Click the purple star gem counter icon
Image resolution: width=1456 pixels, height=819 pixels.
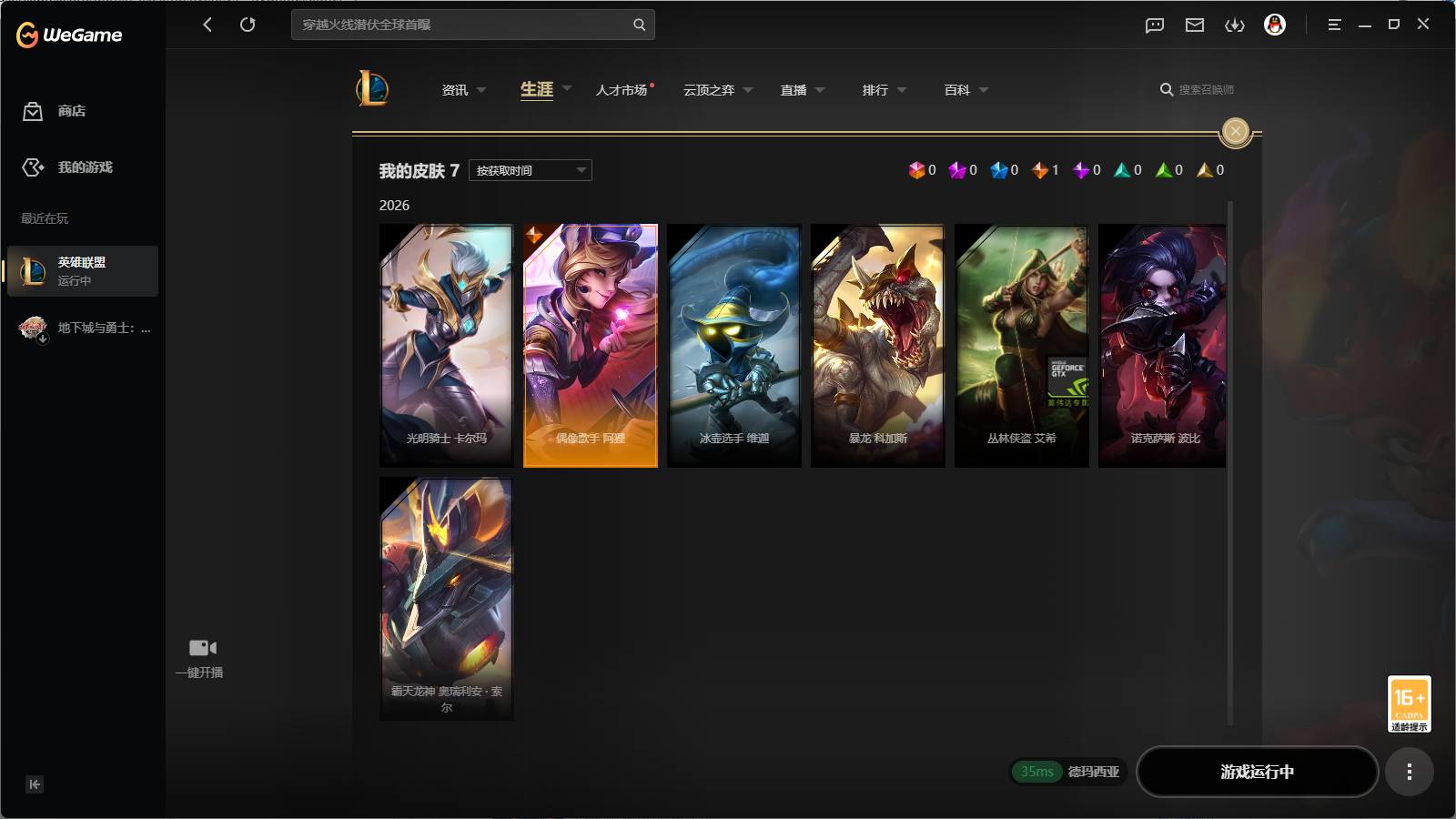tap(1081, 170)
